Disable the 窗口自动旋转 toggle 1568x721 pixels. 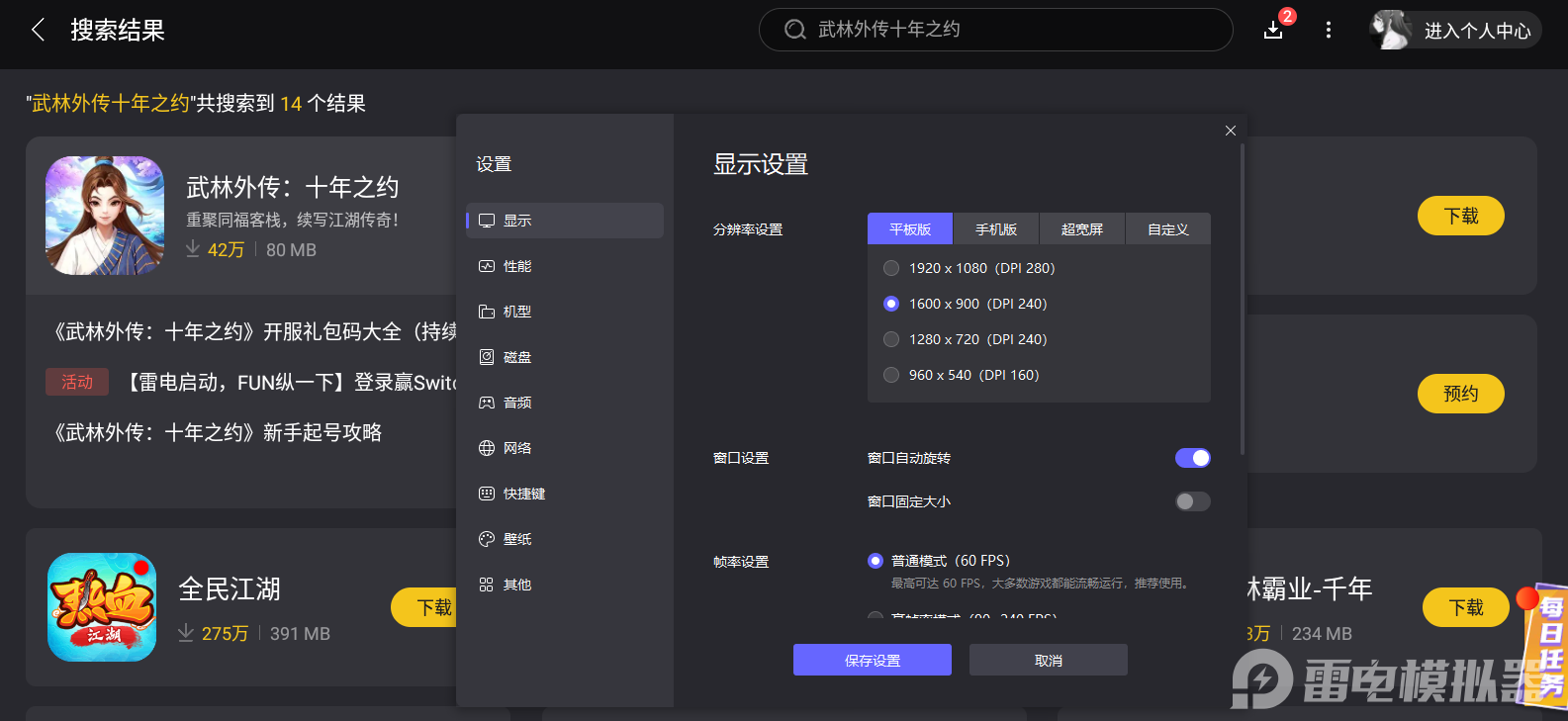(1192, 458)
